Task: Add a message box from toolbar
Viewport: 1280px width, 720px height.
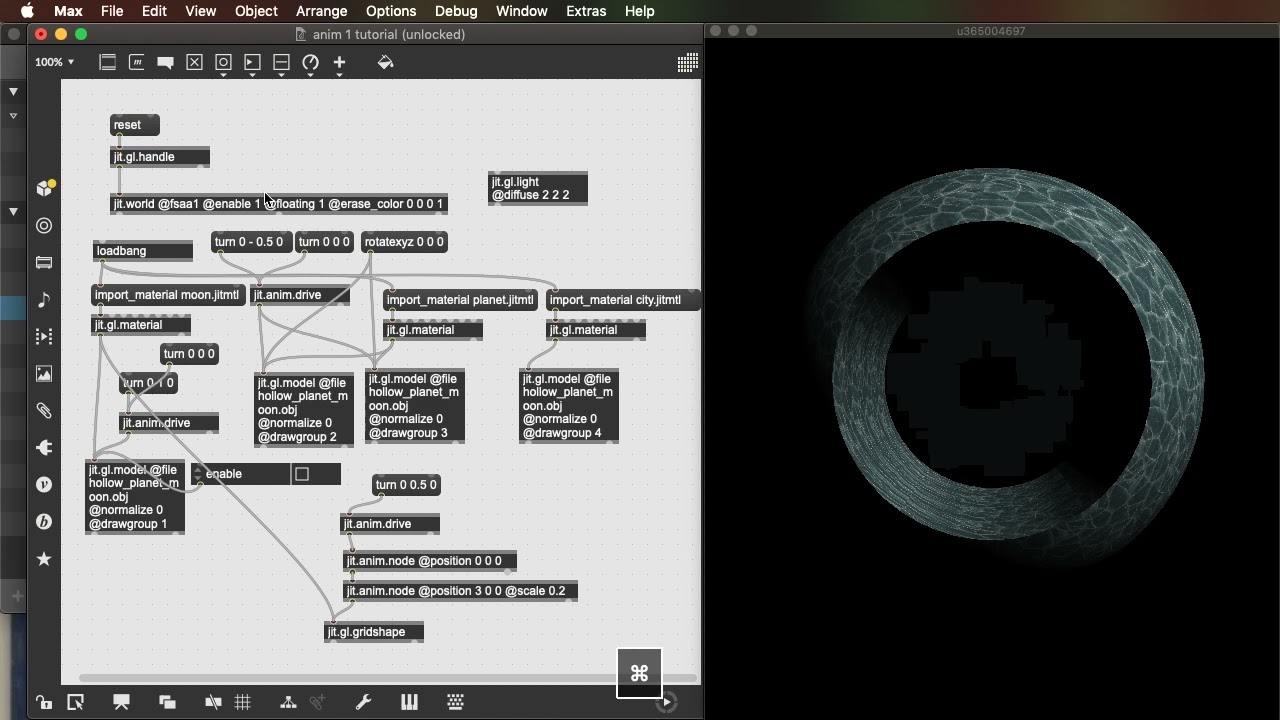Action: (x=136, y=63)
